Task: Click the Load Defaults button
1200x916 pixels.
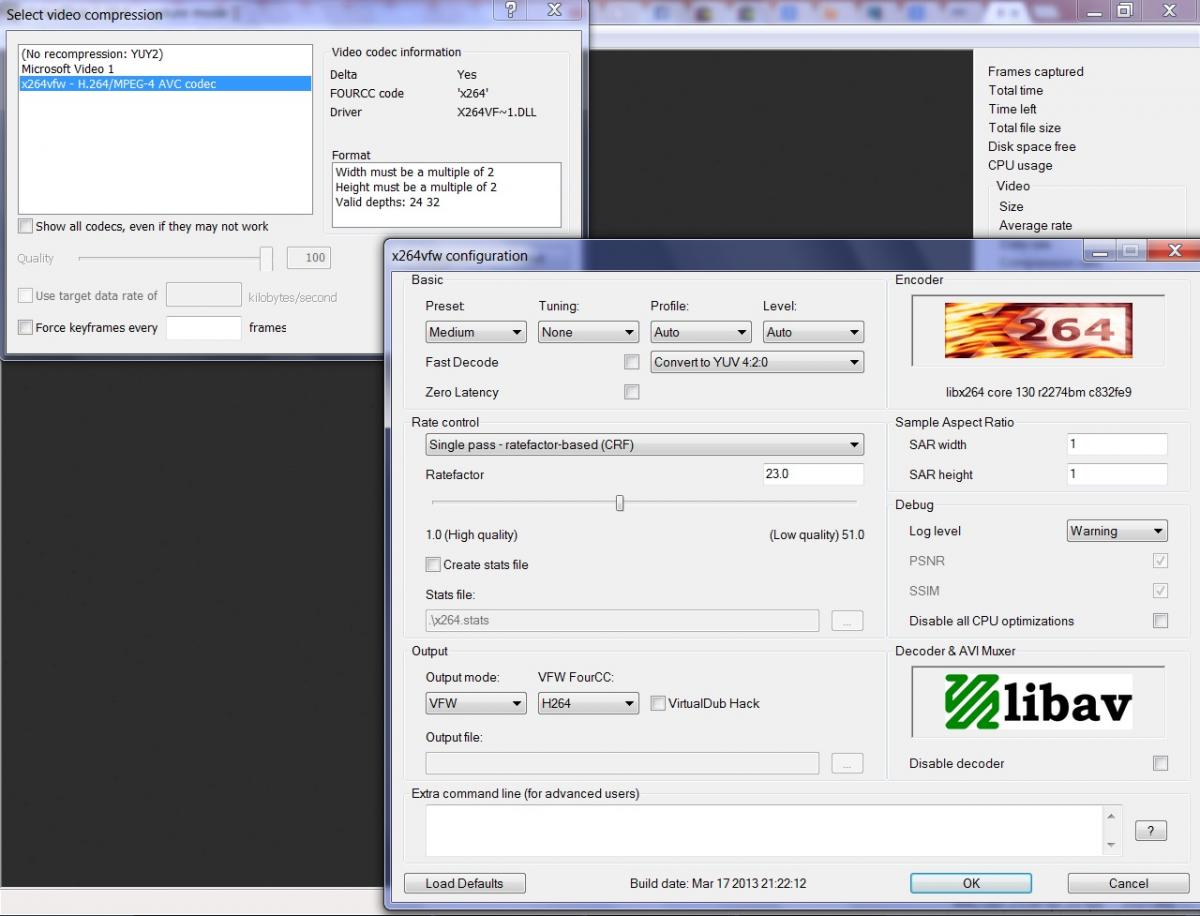Action: click(x=464, y=883)
